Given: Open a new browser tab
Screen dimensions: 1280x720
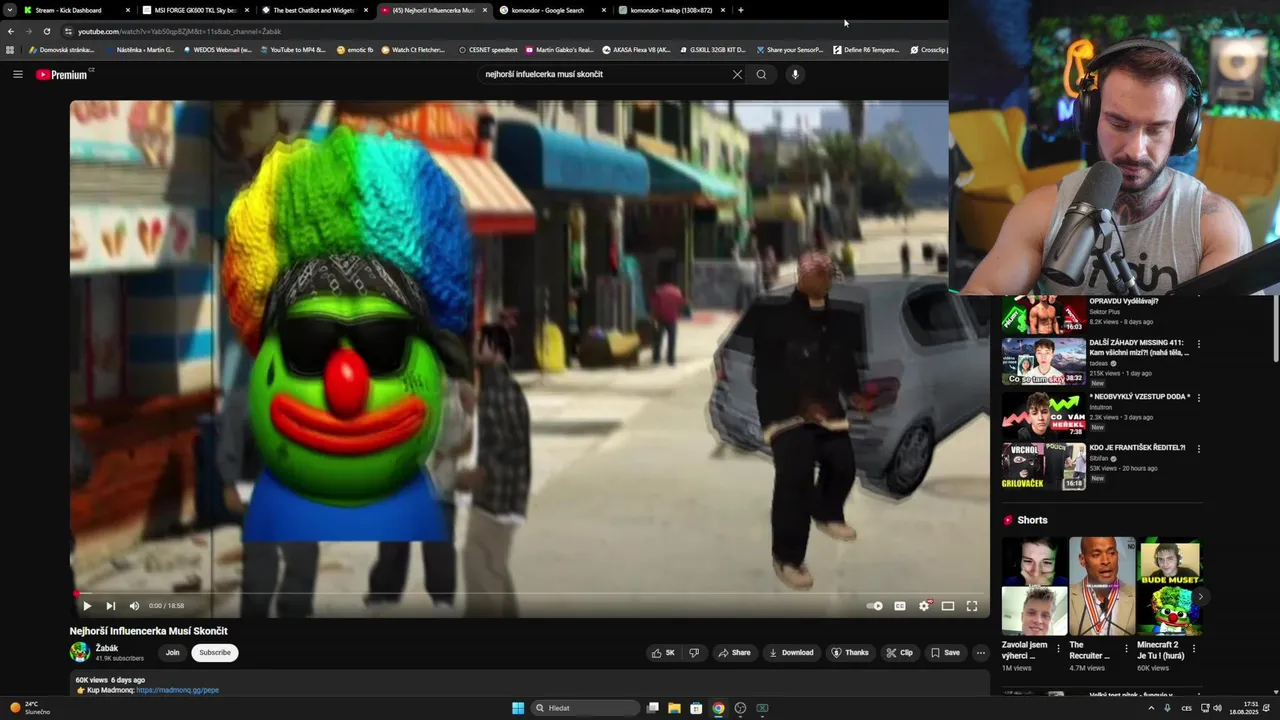Looking at the screenshot, I should point(740,10).
